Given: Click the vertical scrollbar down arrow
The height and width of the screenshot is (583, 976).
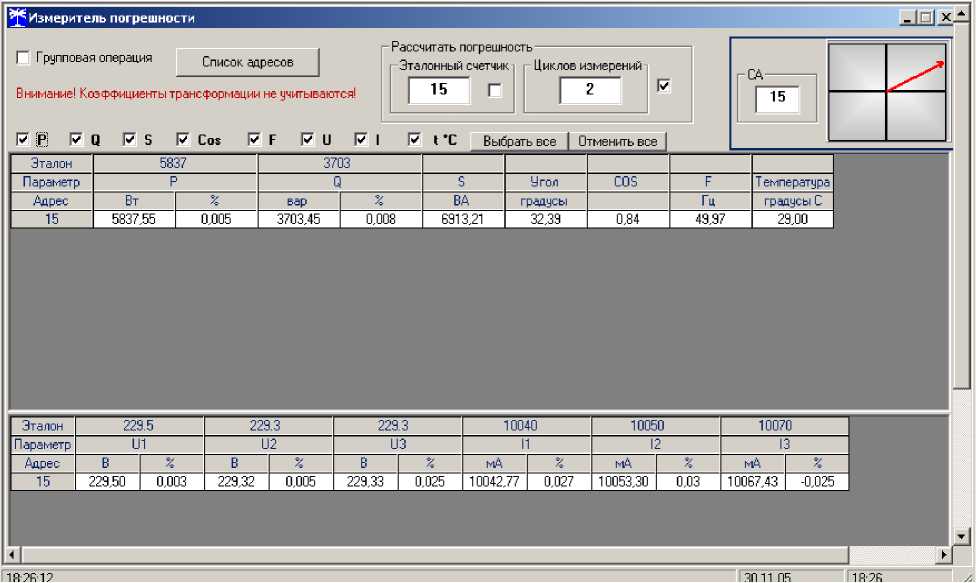Looking at the screenshot, I should [x=962, y=536].
